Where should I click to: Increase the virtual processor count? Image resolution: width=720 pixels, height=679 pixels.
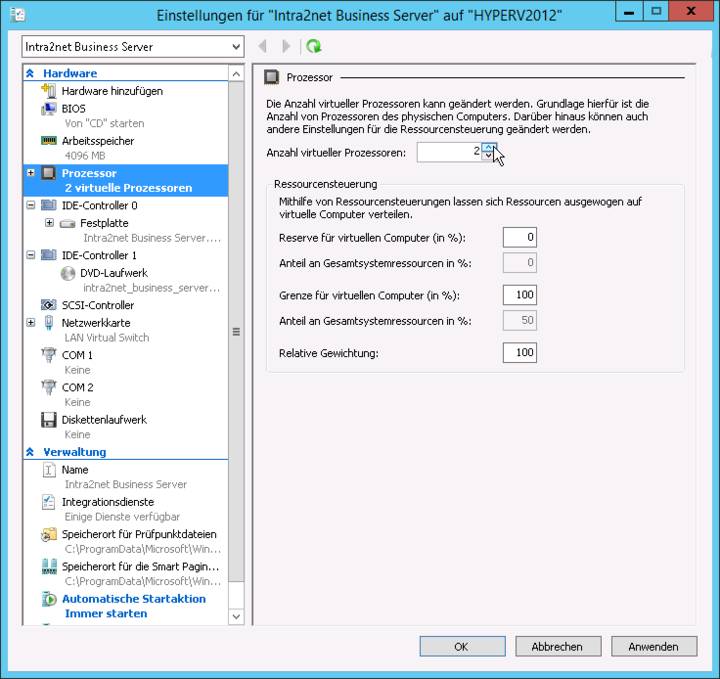488,147
